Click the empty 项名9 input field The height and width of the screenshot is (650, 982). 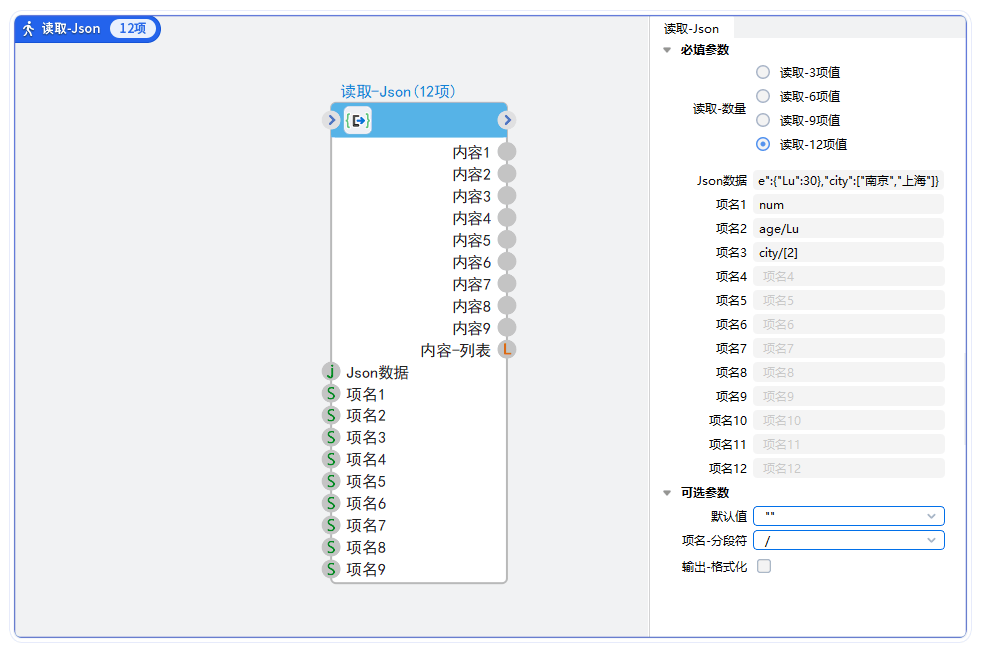[849, 396]
